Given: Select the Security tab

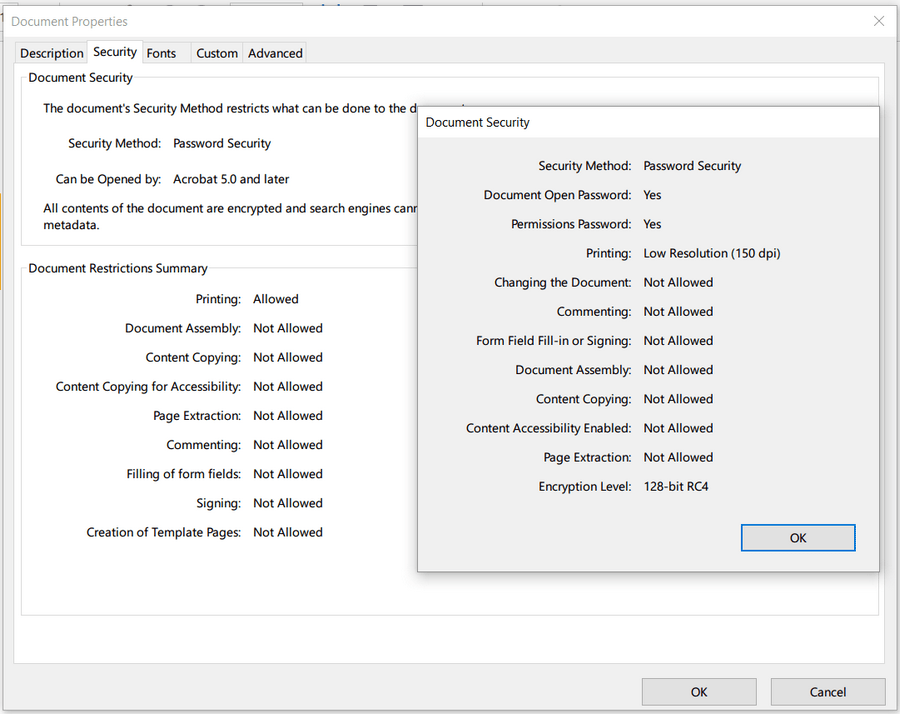Looking at the screenshot, I should 115,52.
